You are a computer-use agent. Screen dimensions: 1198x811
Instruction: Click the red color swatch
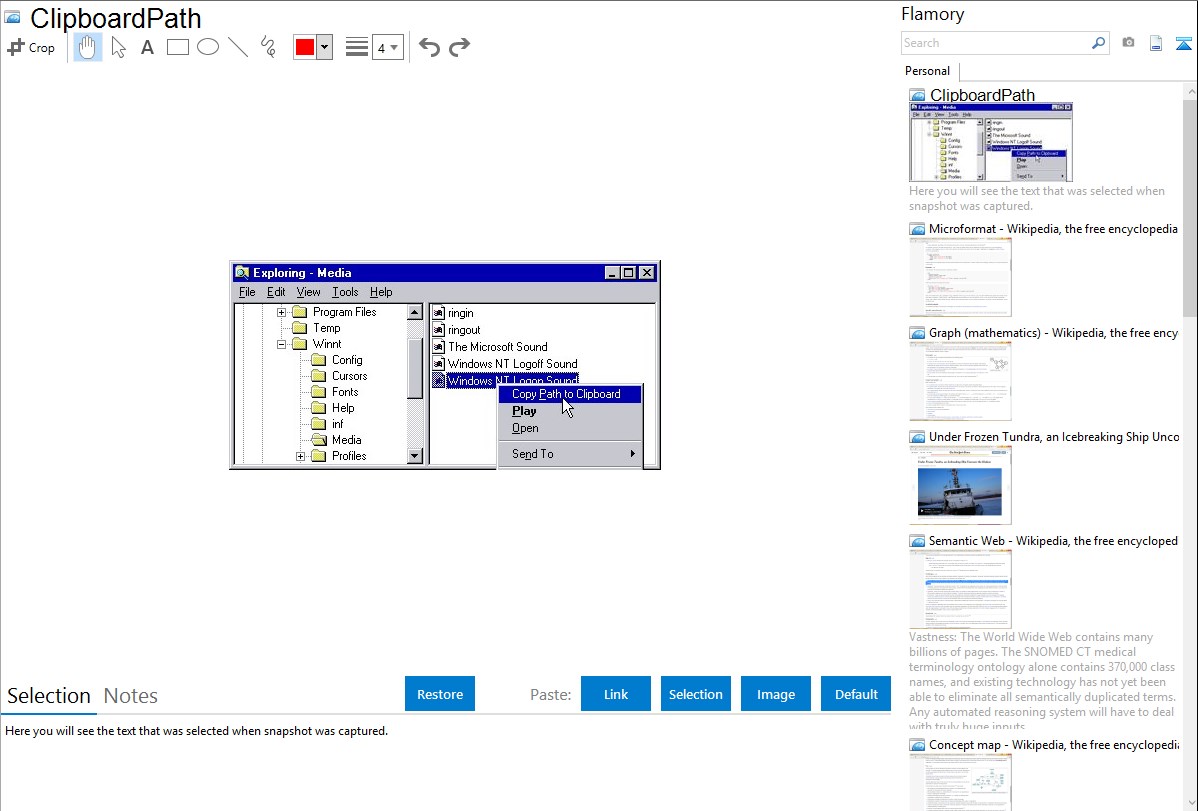click(x=305, y=47)
